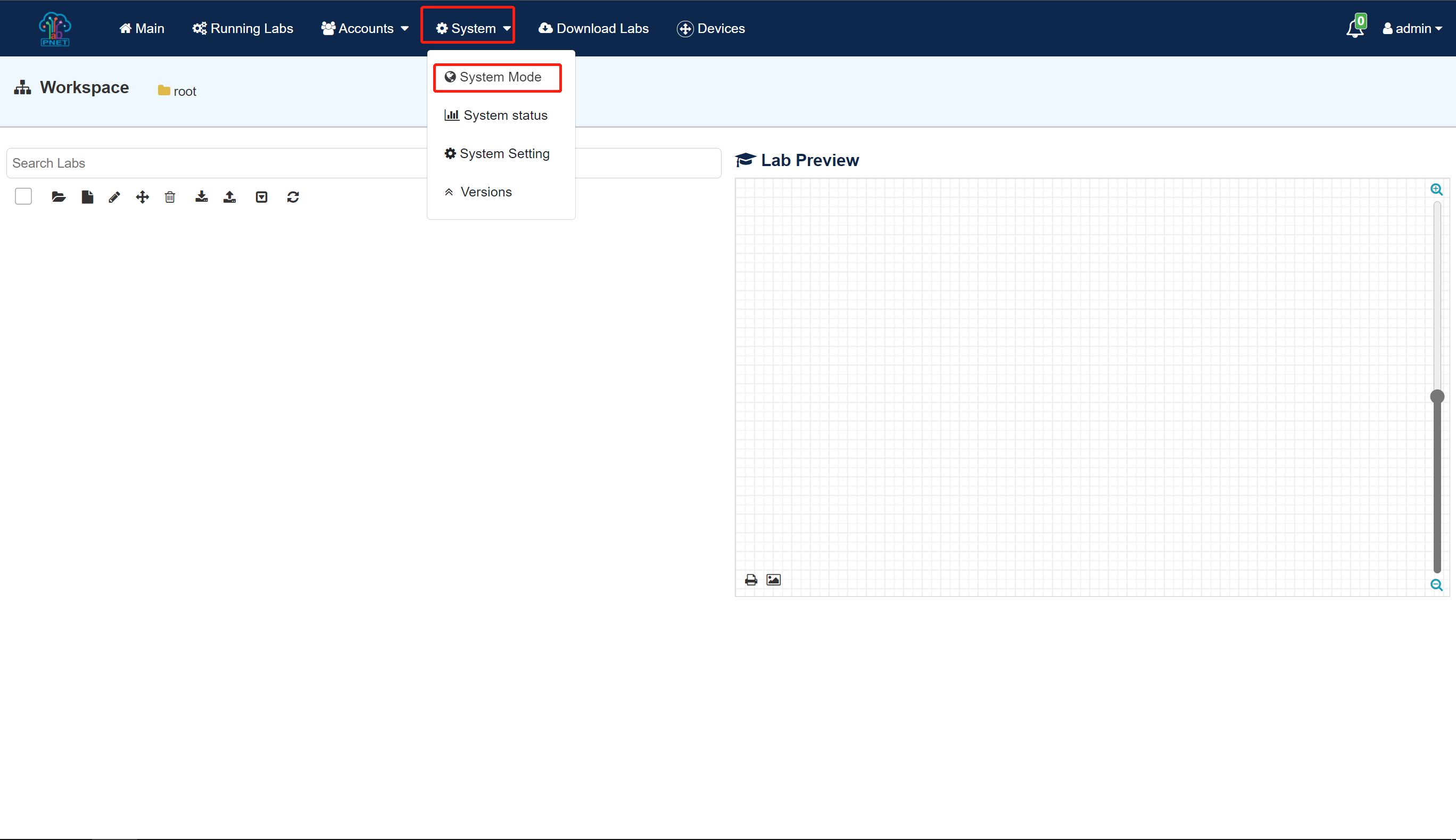
Task: Click the export/upload icon in toolbar
Action: point(230,197)
